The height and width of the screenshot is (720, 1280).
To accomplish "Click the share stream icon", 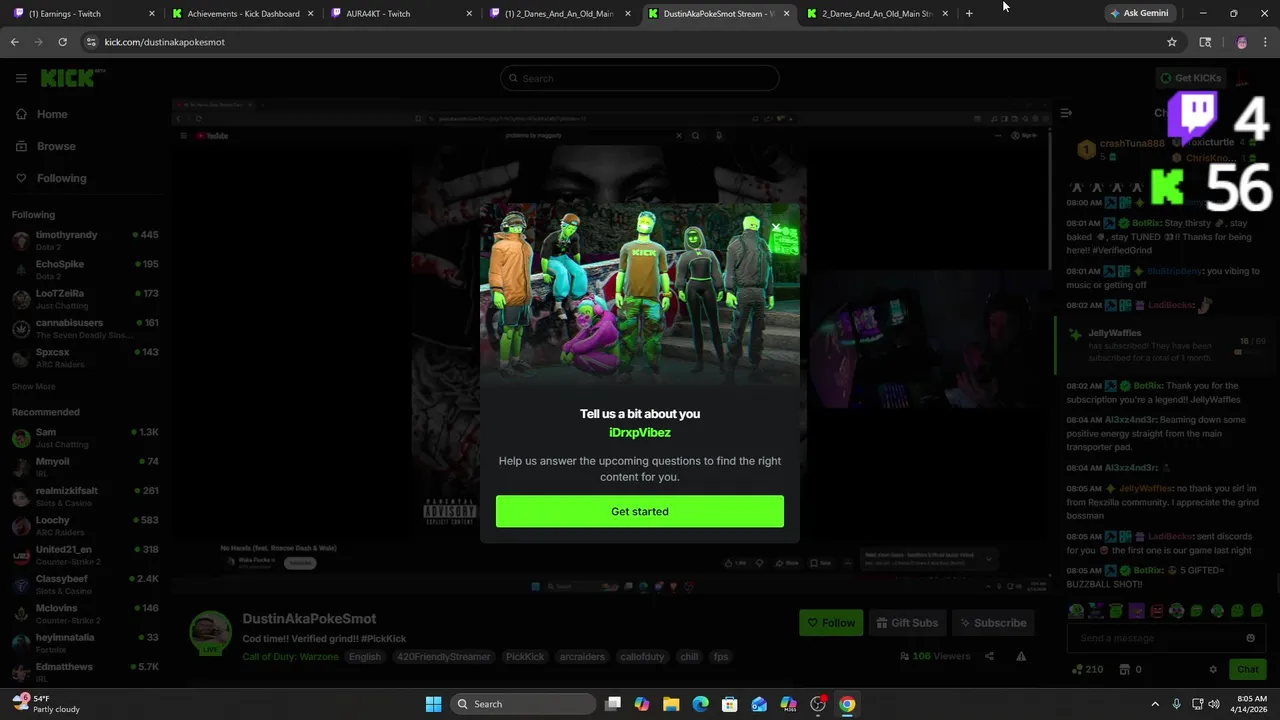I will (989, 656).
